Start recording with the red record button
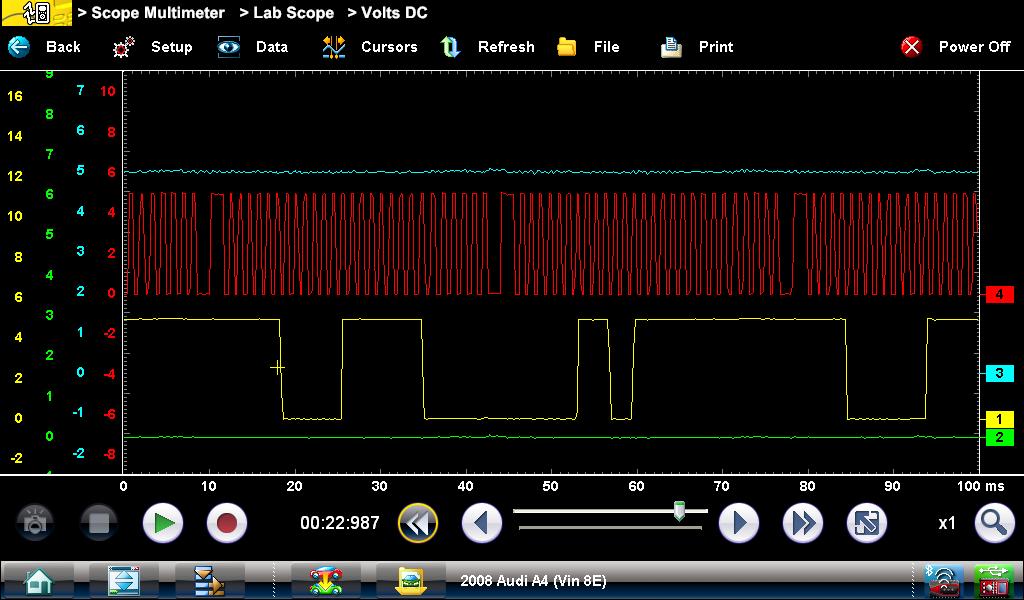The image size is (1024, 600). [x=227, y=523]
